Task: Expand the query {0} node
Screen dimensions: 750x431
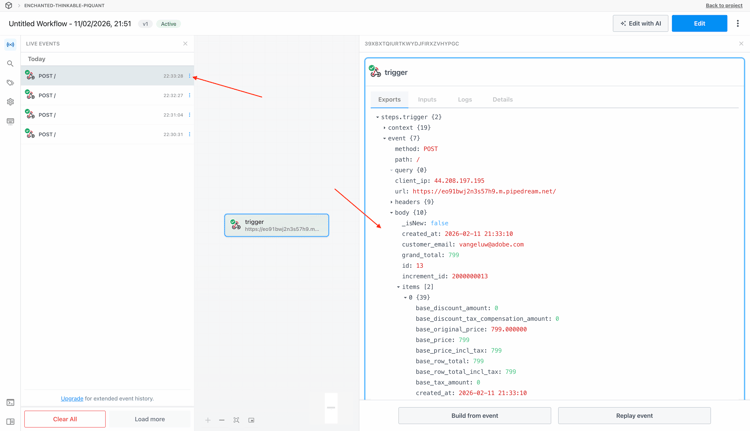Action: [391, 170]
